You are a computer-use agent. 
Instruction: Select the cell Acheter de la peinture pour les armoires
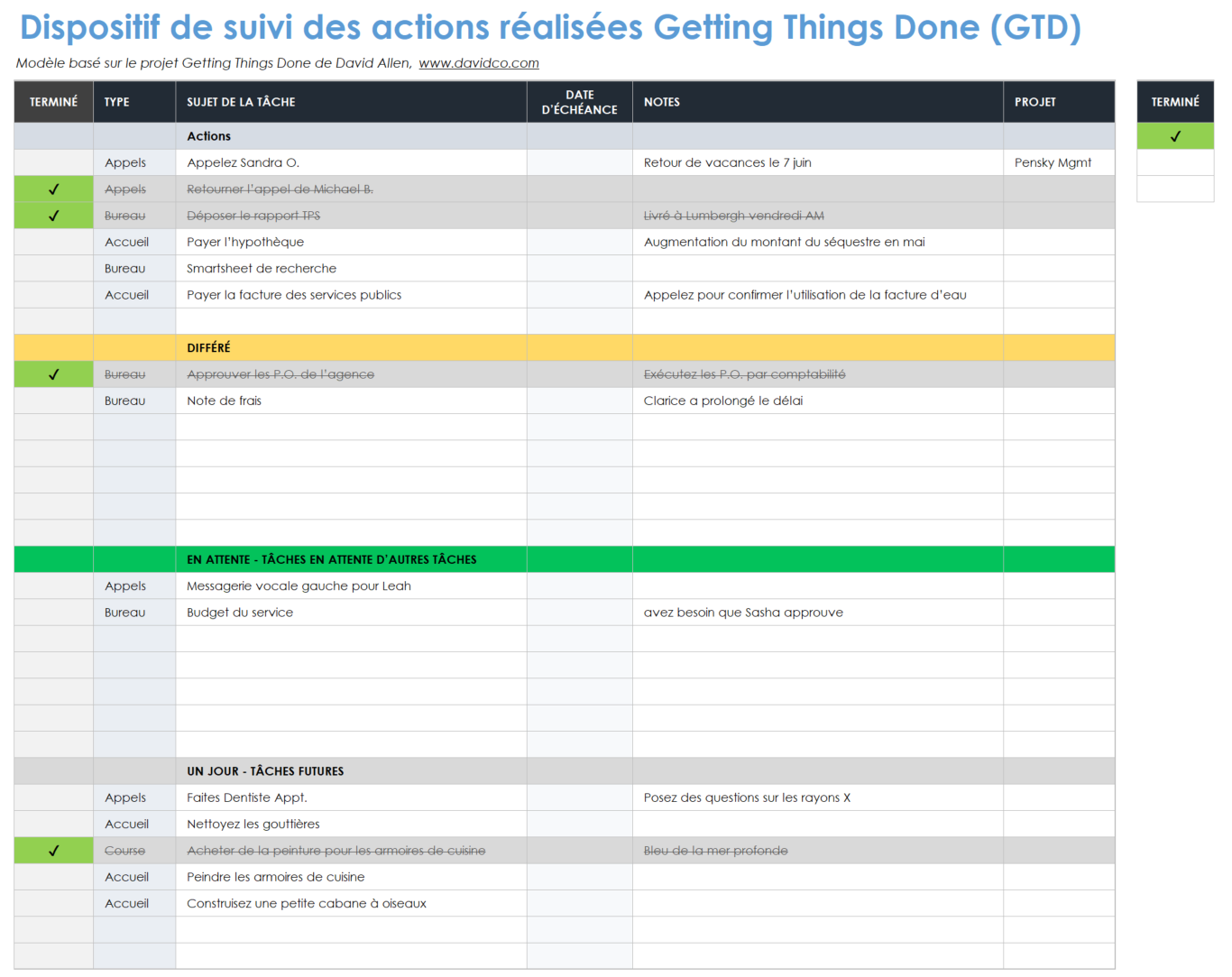click(351, 851)
